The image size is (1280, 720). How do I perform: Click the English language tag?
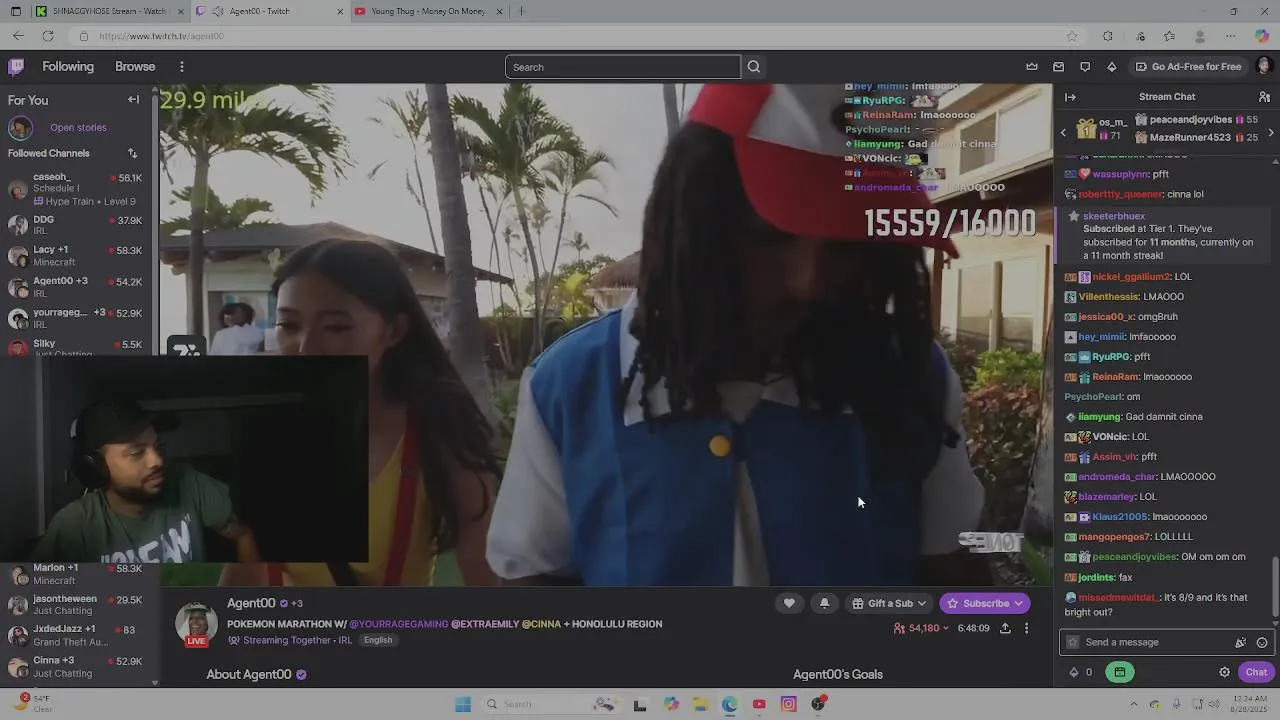pos(378,640)
